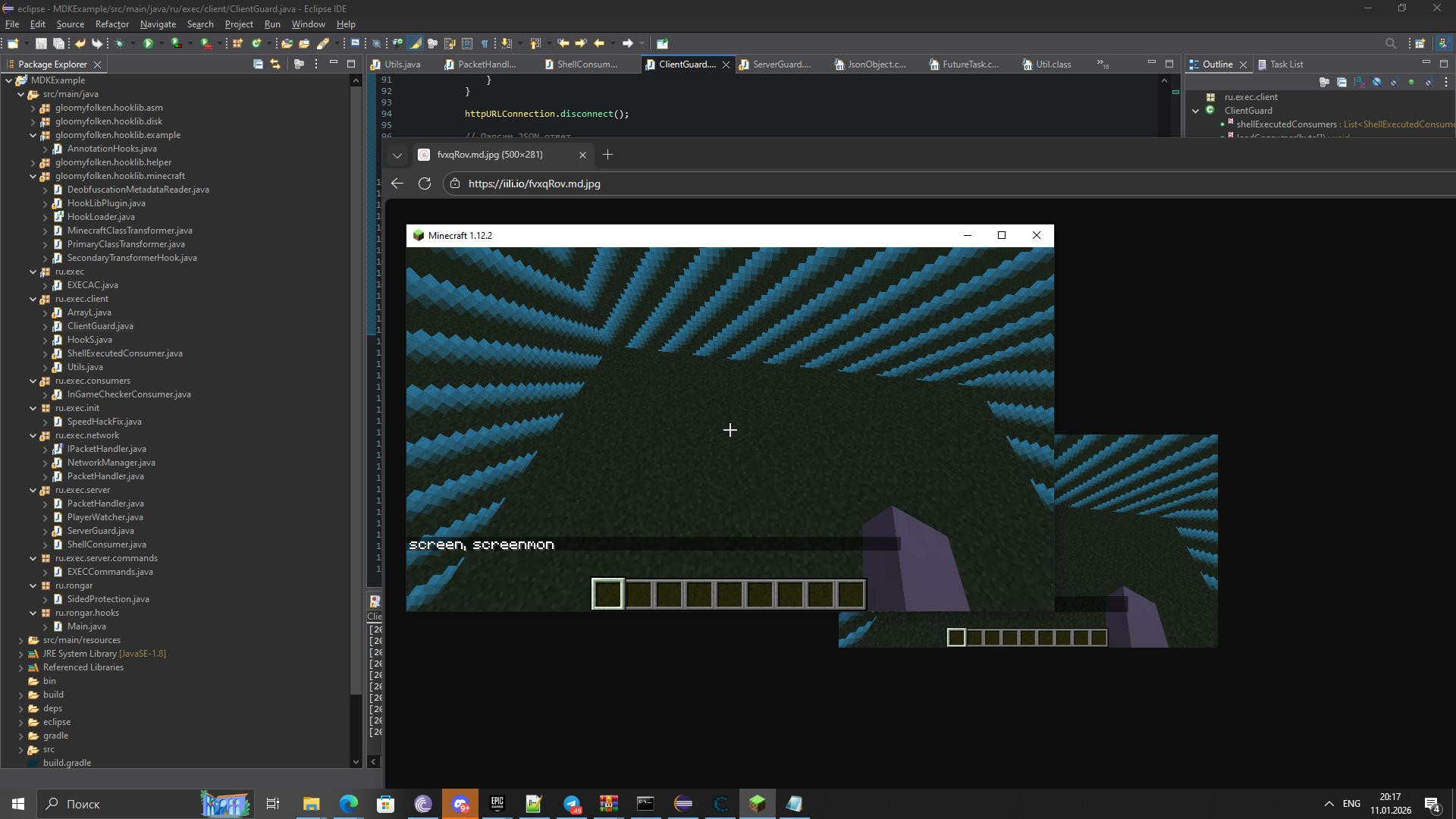Select HookLoader.java in Package Explorer
Screen dimensions: 1456x819
(x=101, y=217)
